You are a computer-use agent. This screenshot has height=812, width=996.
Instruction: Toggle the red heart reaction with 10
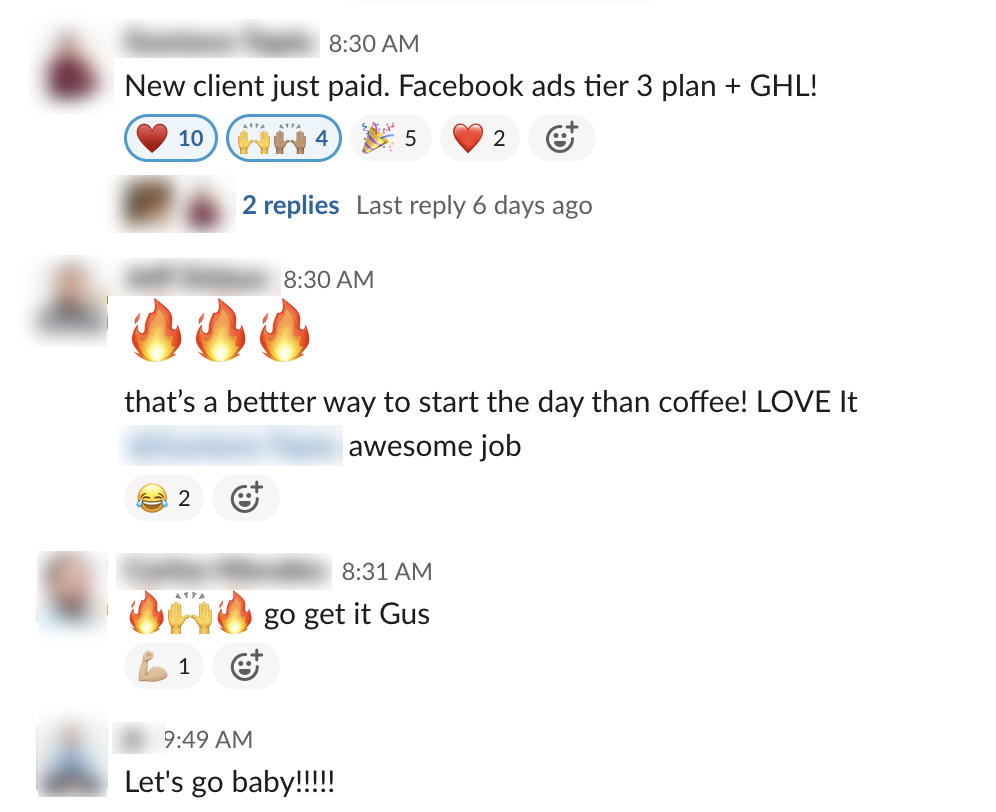(x=170, y=138)
